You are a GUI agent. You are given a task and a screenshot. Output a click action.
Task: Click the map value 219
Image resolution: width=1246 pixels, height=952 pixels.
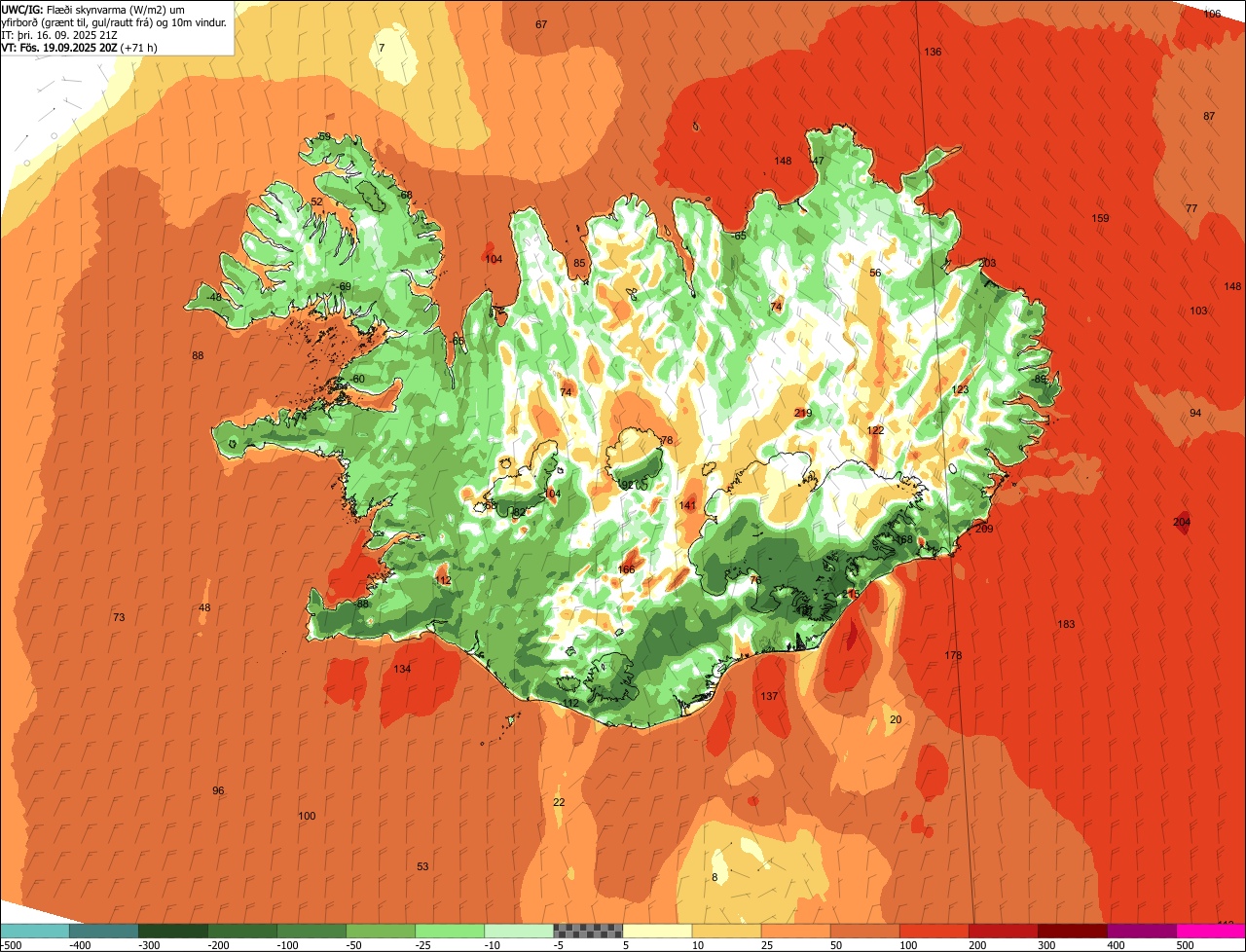(x=803, y=414)
